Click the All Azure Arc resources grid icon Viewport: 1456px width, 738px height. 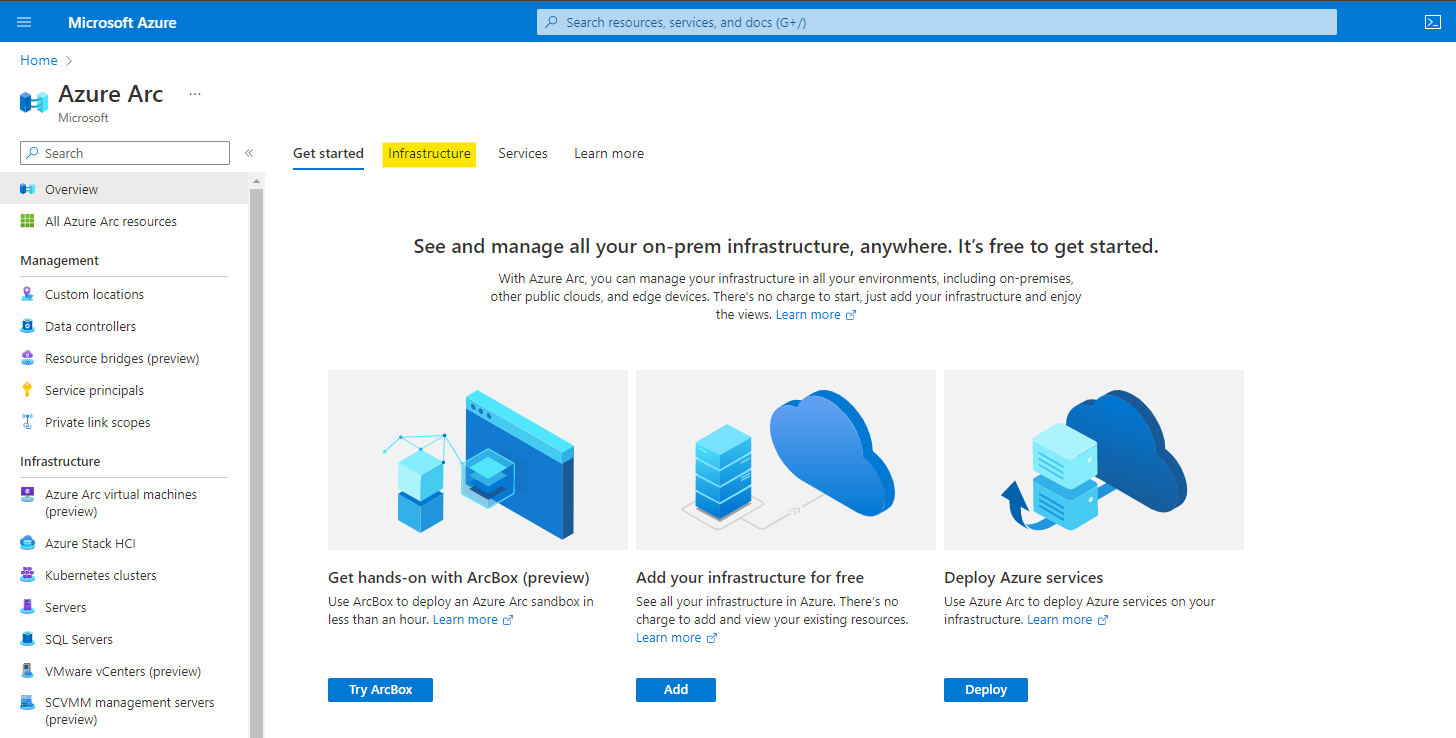[27, 221]
